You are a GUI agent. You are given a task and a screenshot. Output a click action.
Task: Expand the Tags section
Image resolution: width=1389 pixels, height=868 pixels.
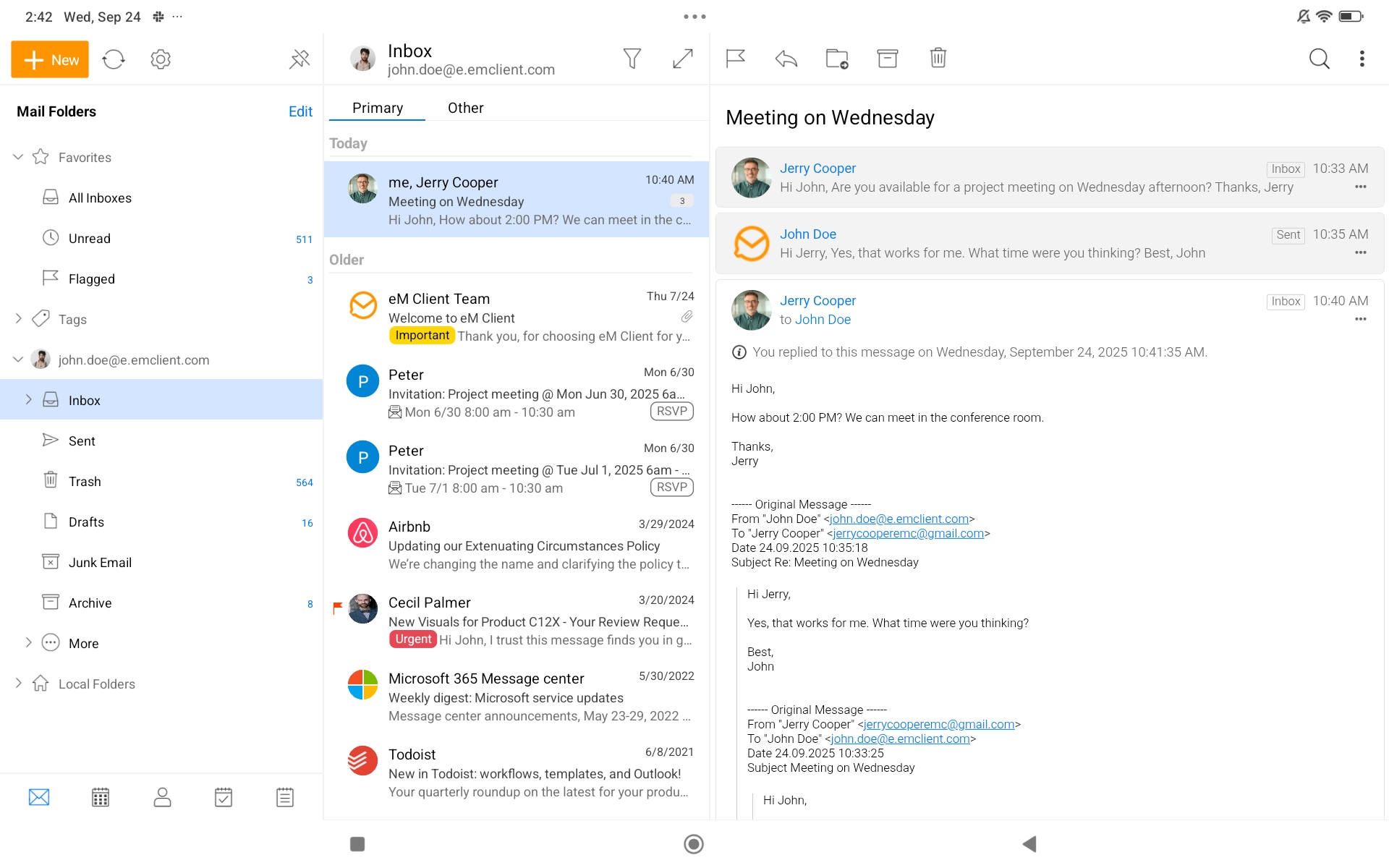pos(19,319)
